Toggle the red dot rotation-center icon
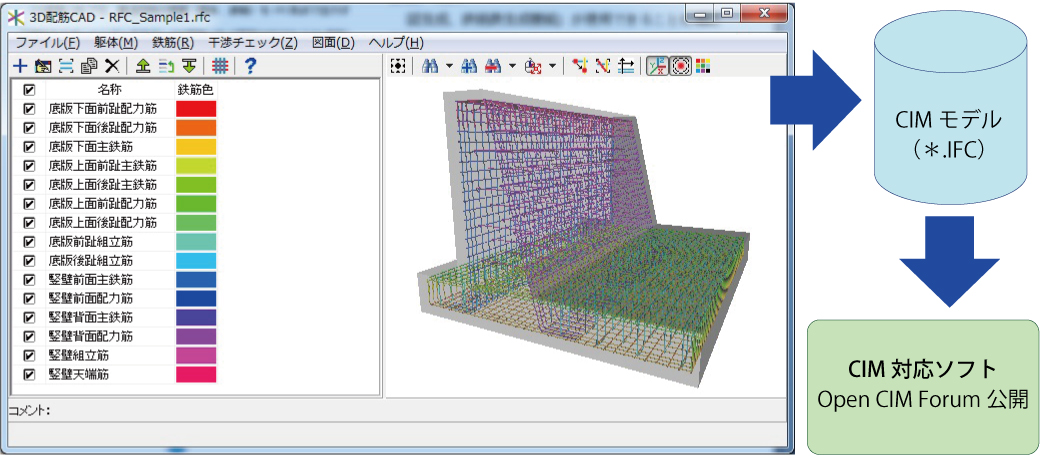The width and height of the screenshot is (1055, 462). click(680, 66)
